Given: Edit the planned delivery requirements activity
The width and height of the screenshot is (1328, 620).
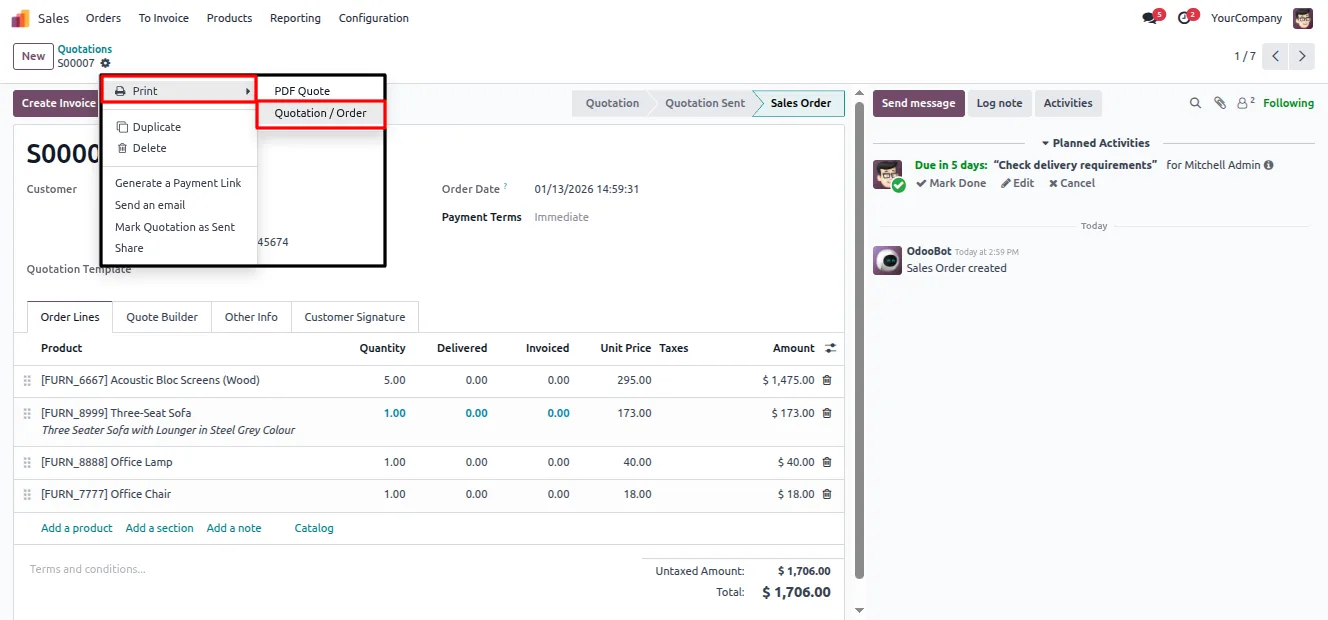Looking at the screenshot, I should pyautogui.click(x=1018, y=183).
